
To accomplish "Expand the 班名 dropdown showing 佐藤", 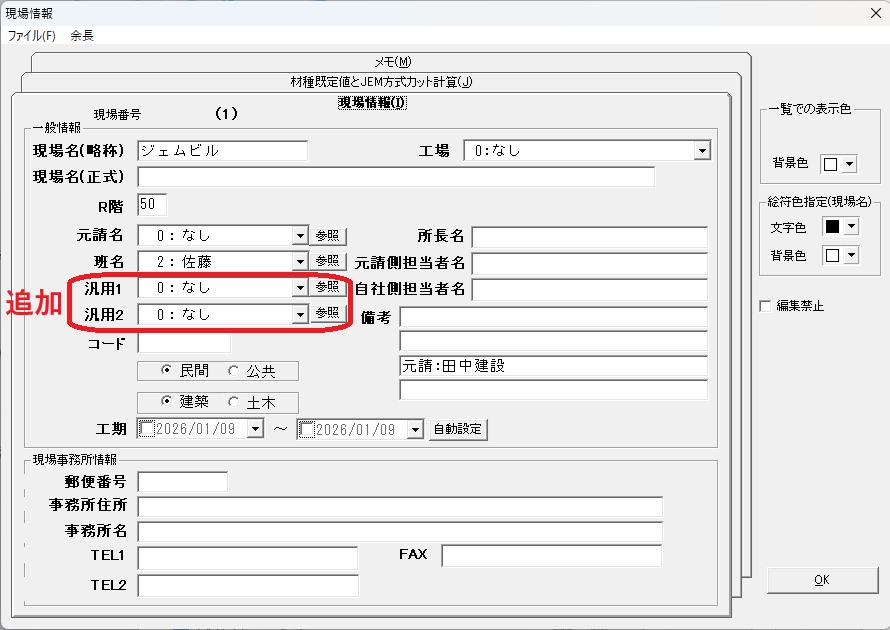I will point(299,261).
